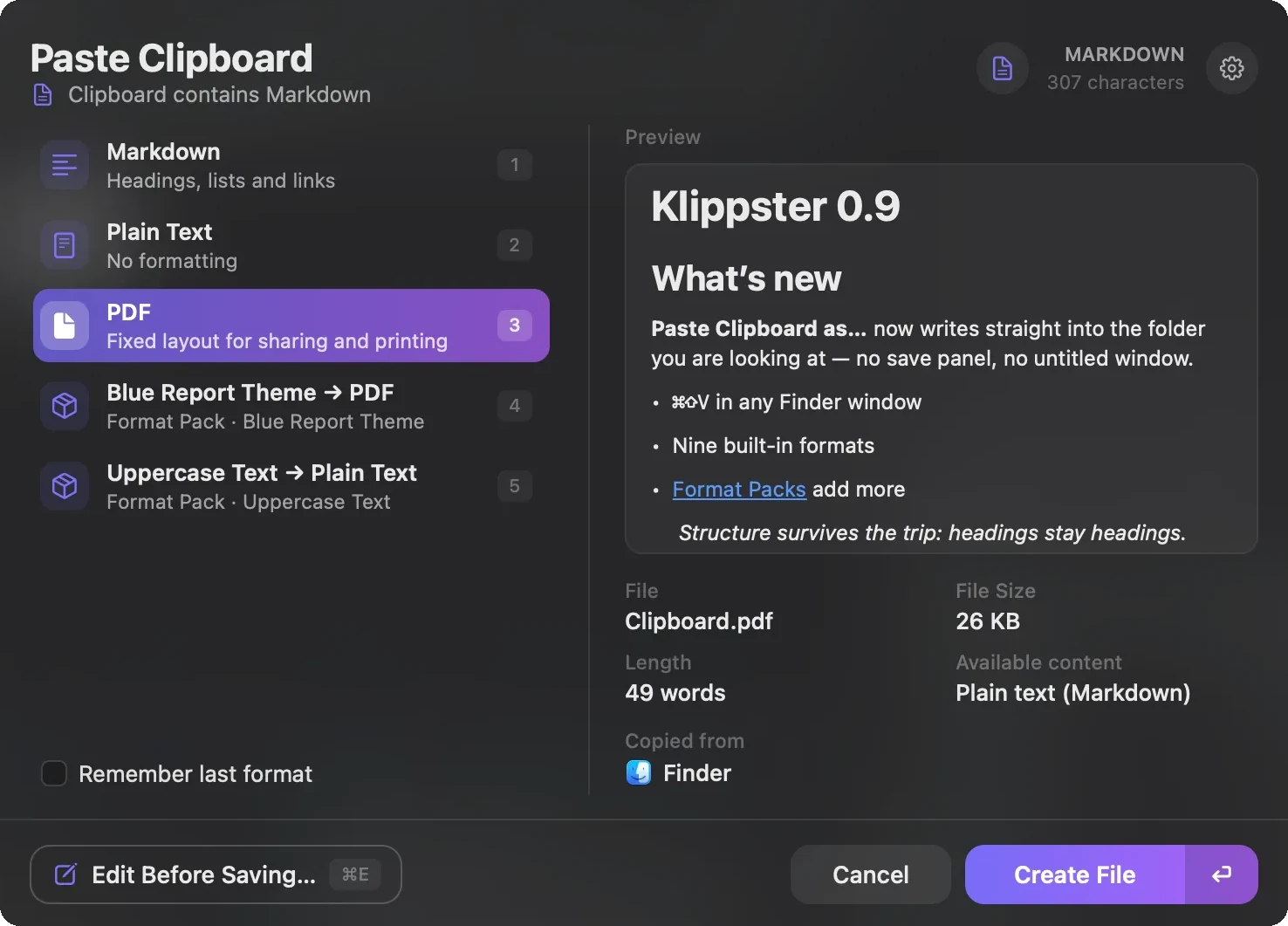Click the Markdown document icon in header

click(1003, 68)
